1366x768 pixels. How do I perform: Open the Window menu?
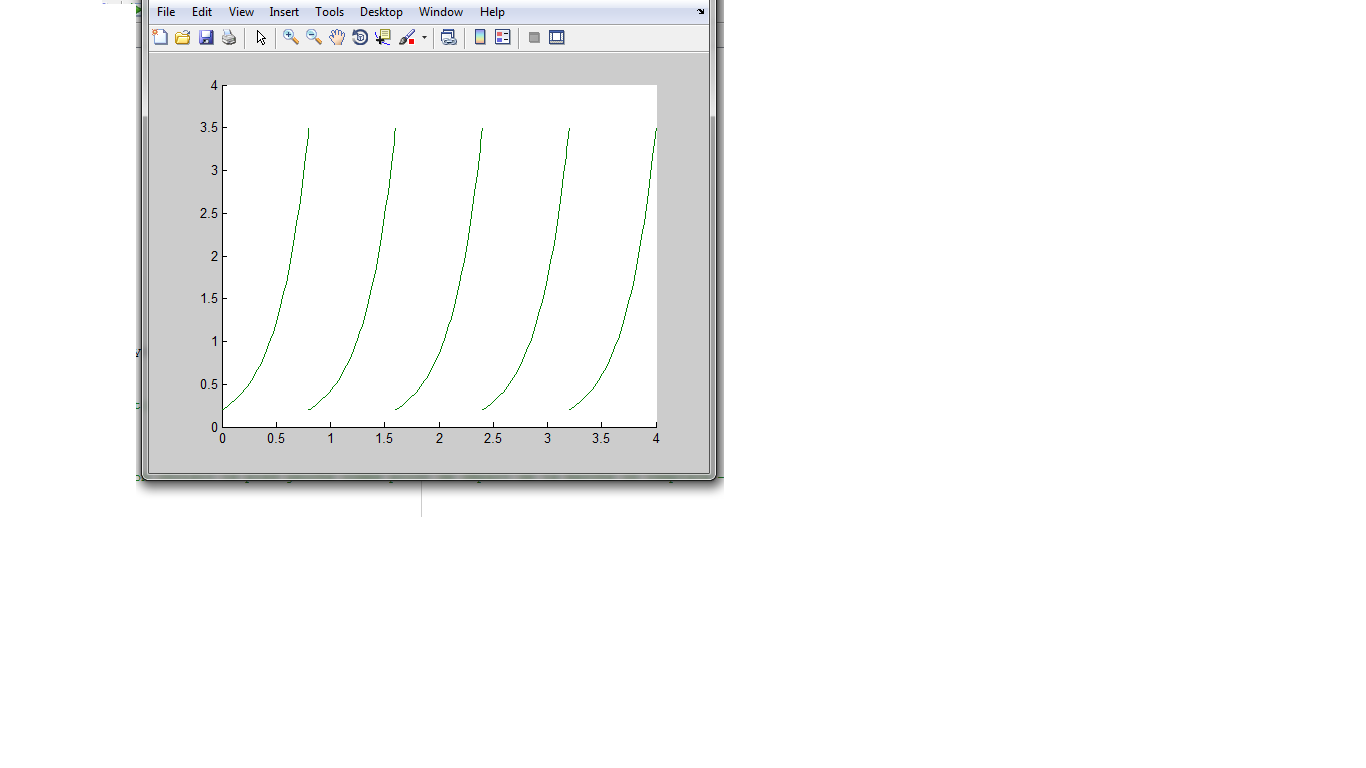[x=441, y=12]
